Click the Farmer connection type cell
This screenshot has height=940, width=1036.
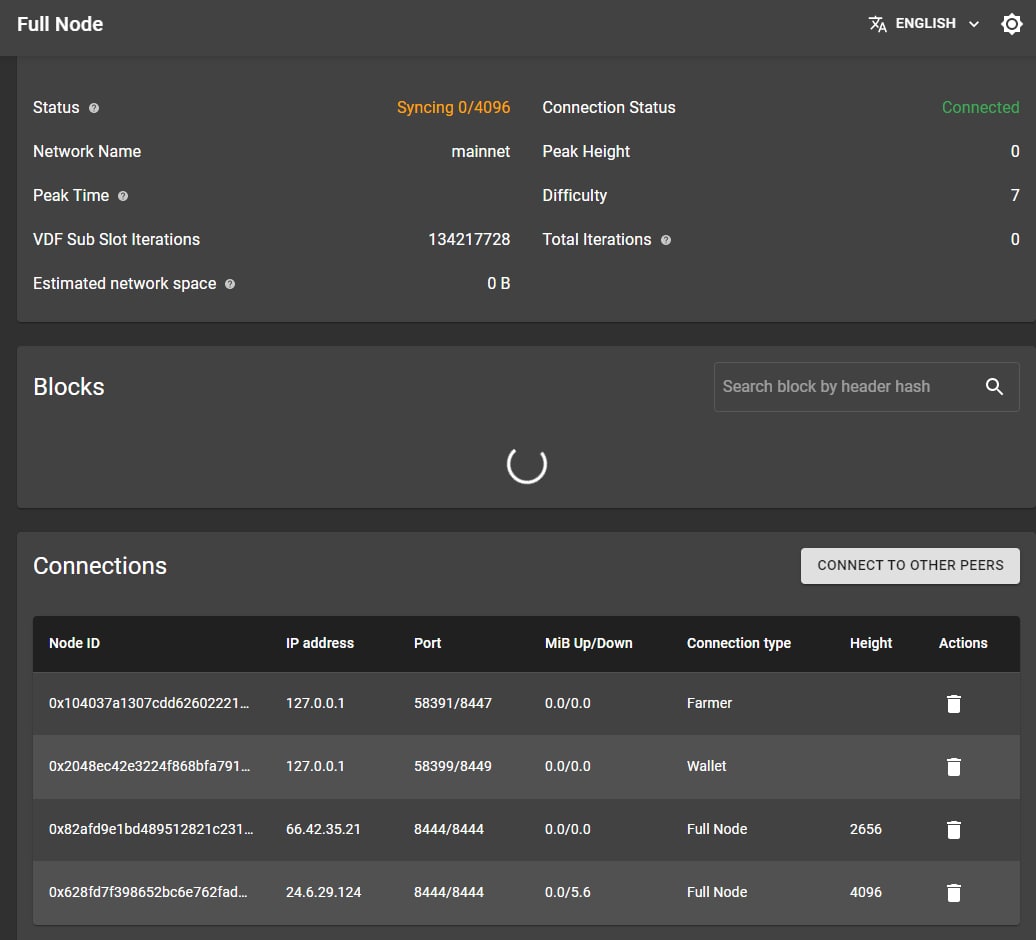click(709, 703)
